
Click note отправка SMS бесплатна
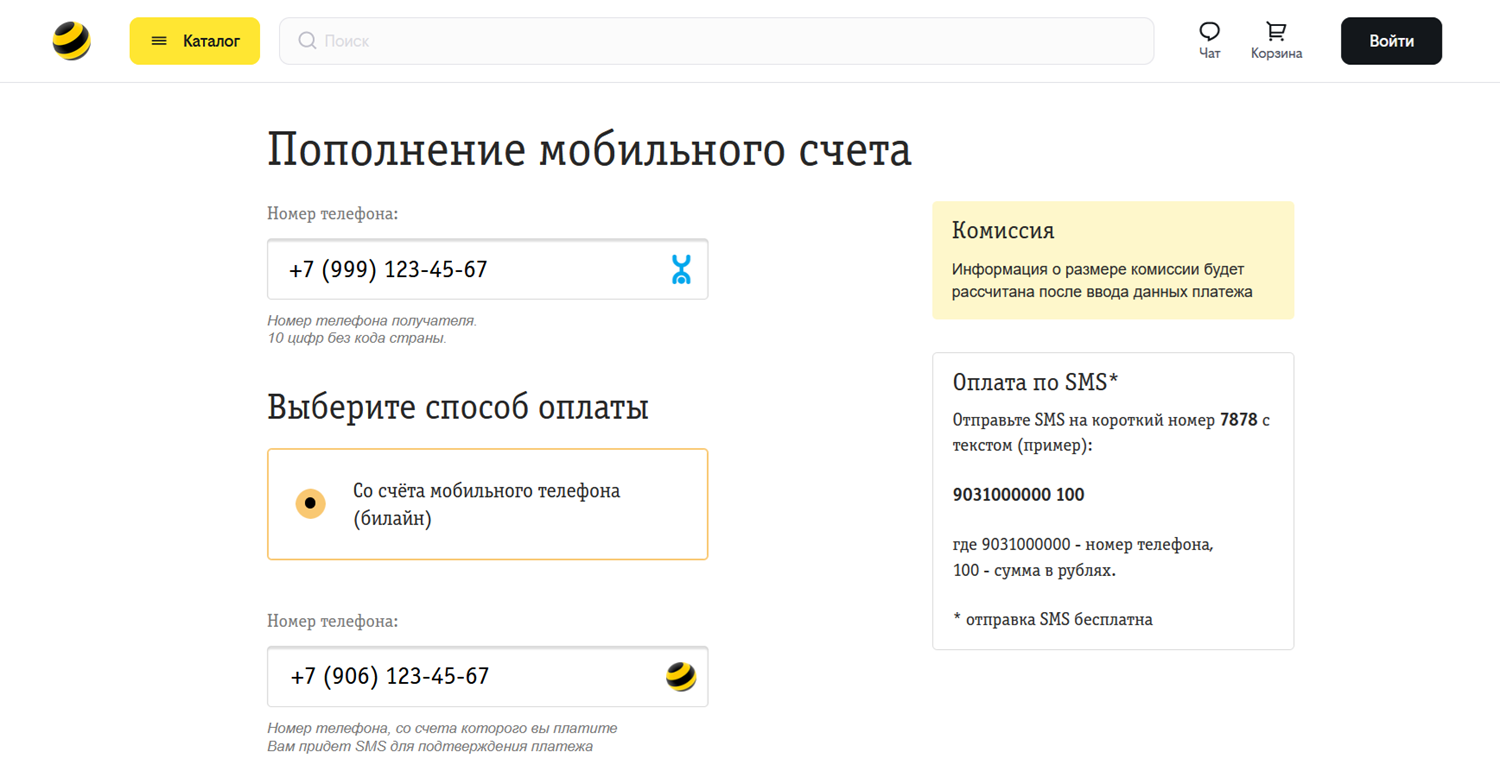tap(1052, 619)
